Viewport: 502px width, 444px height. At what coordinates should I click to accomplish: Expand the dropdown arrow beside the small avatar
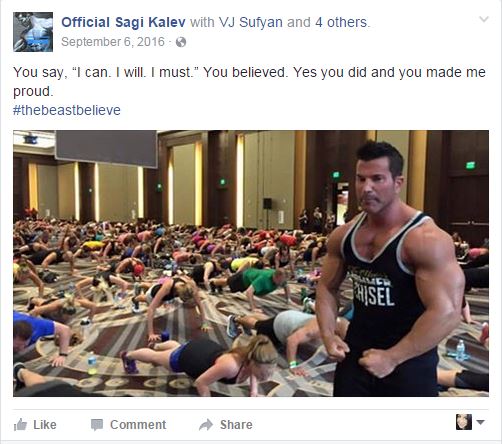pos(480,422)
